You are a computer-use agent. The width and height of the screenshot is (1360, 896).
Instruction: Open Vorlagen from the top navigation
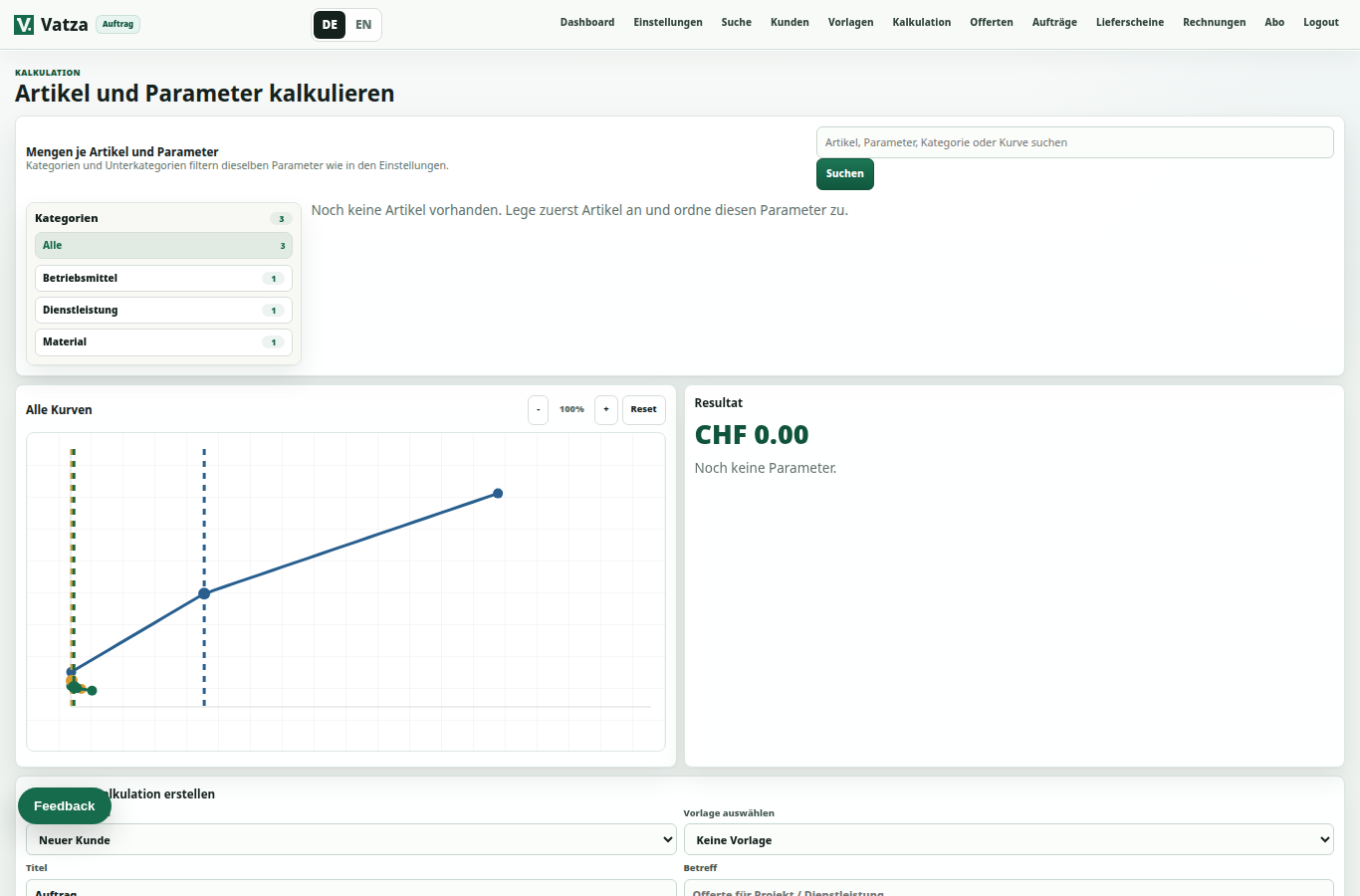coord(850,22)
